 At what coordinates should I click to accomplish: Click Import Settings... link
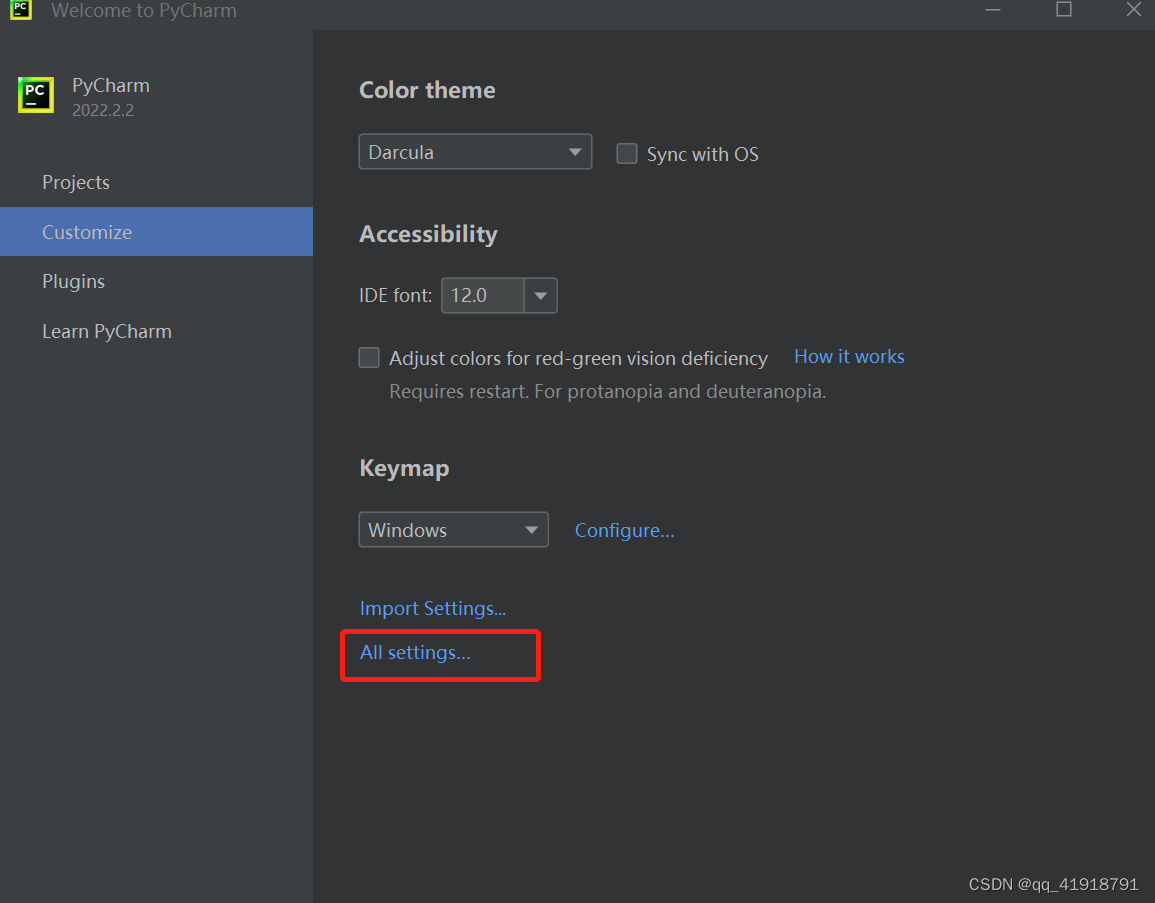click(432, 608)
